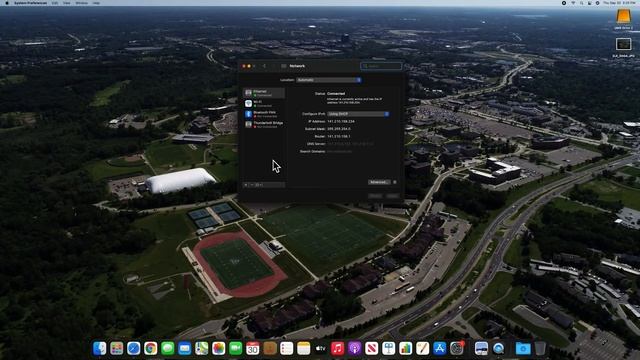Image resolution: width=640 pixels, height=360 pixels.
Task: Open Photos from the Dock
Action: (219, 348)
